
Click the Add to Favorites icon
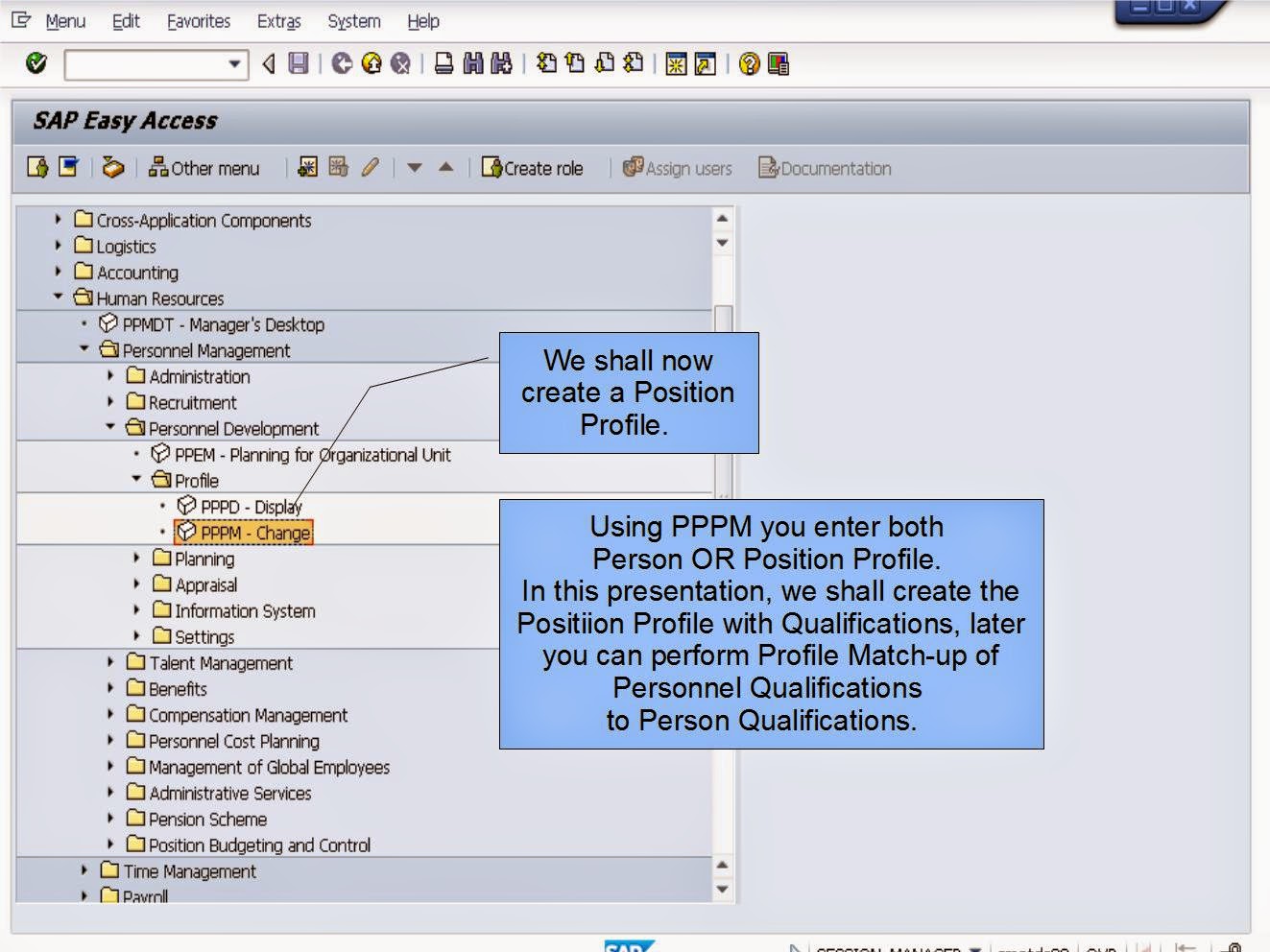pyautogui.click(x=308, y=167)
